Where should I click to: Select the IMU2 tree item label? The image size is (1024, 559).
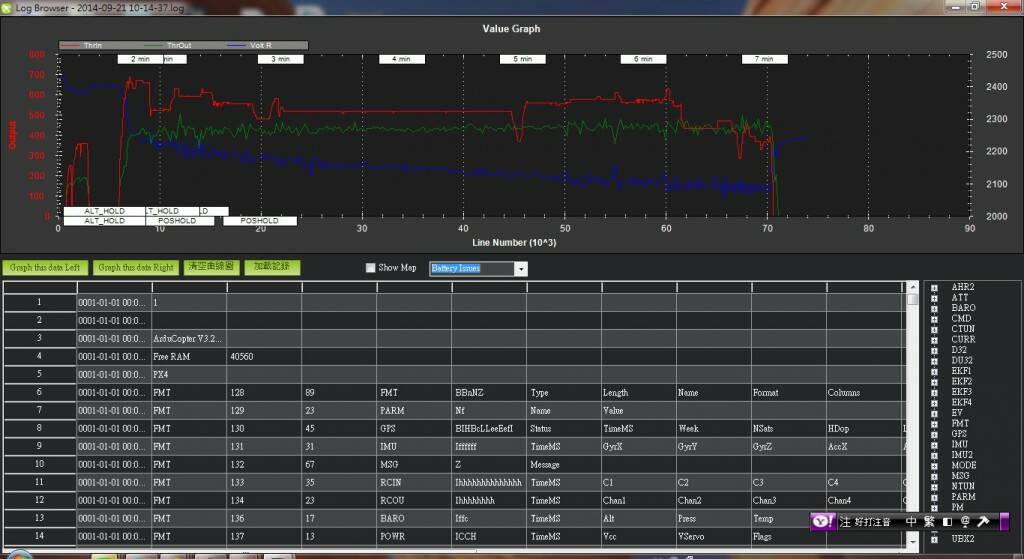pos(962,455)
